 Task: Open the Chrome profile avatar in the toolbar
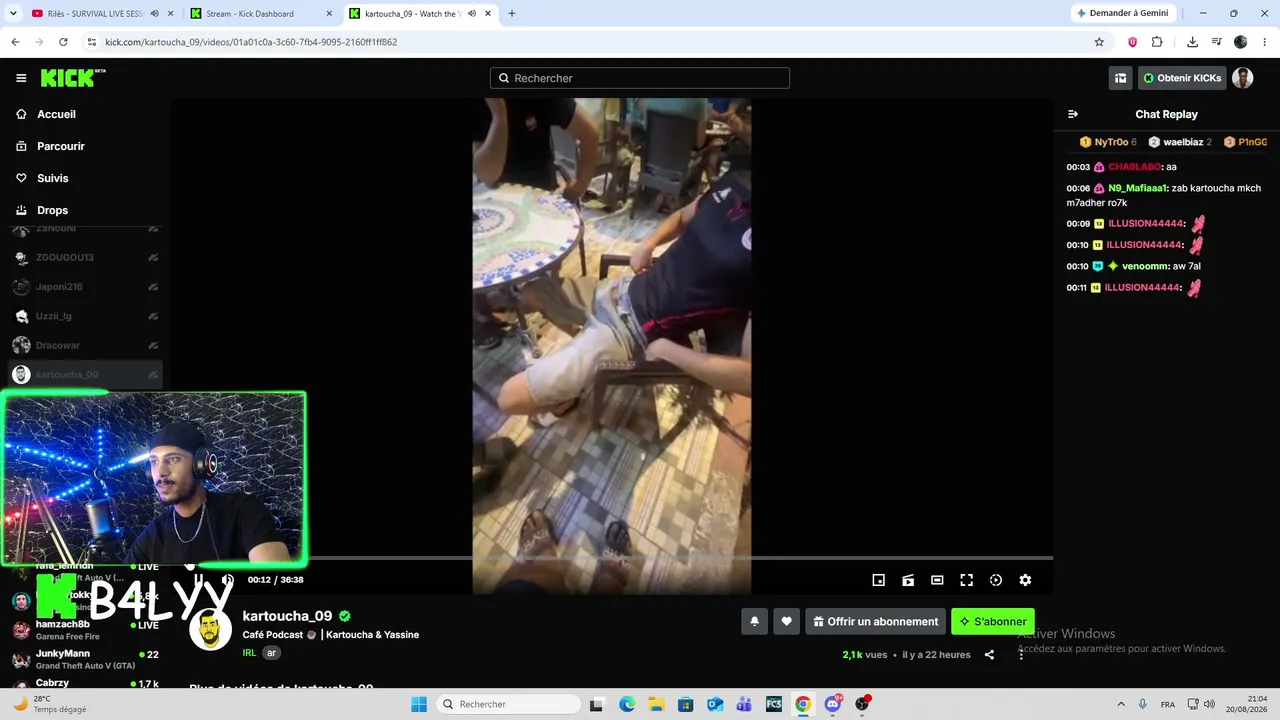pyautogui.click(x=1241, y=42)
